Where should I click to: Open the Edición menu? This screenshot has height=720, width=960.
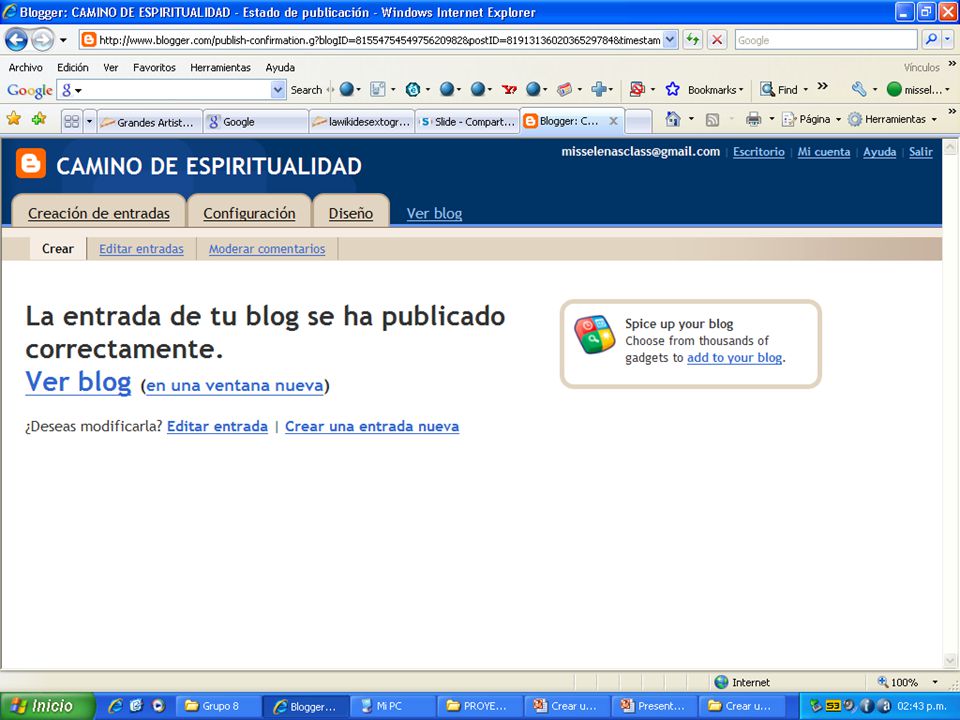pos(73,67)
